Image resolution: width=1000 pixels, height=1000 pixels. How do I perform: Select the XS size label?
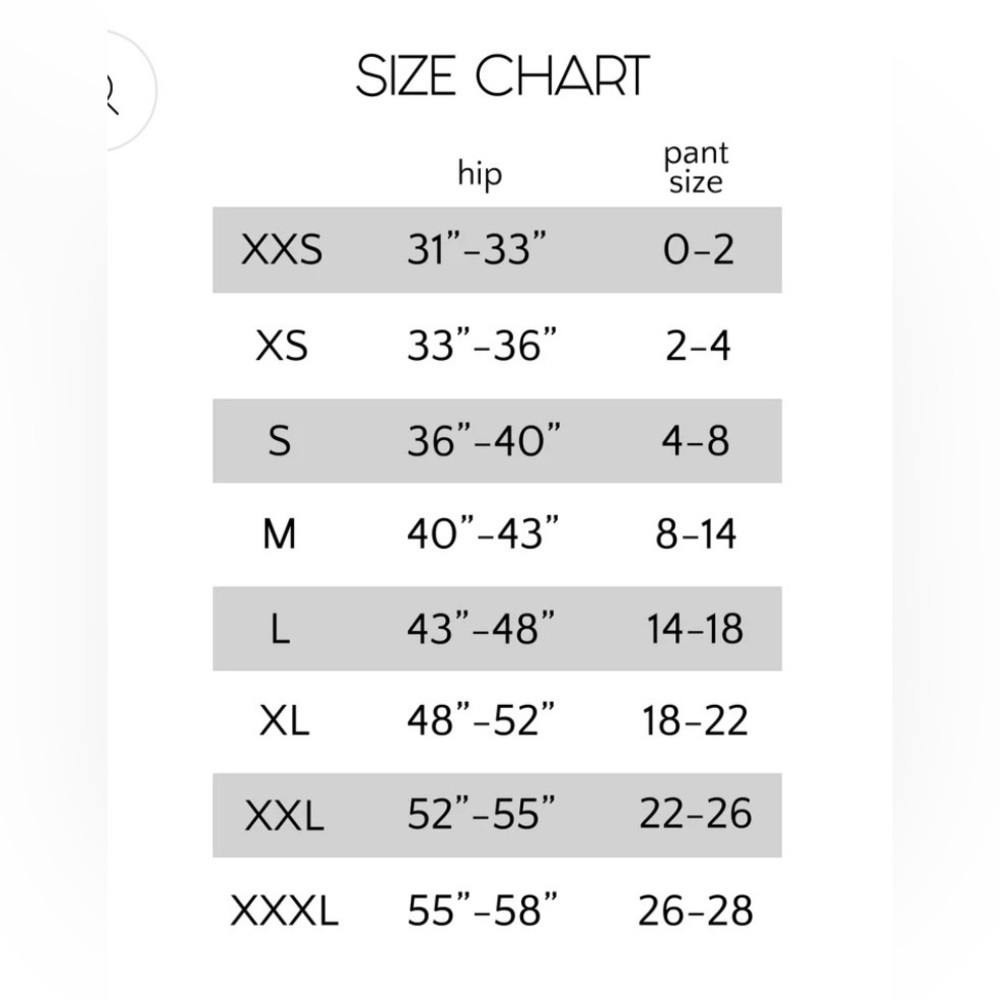[282, 346]
